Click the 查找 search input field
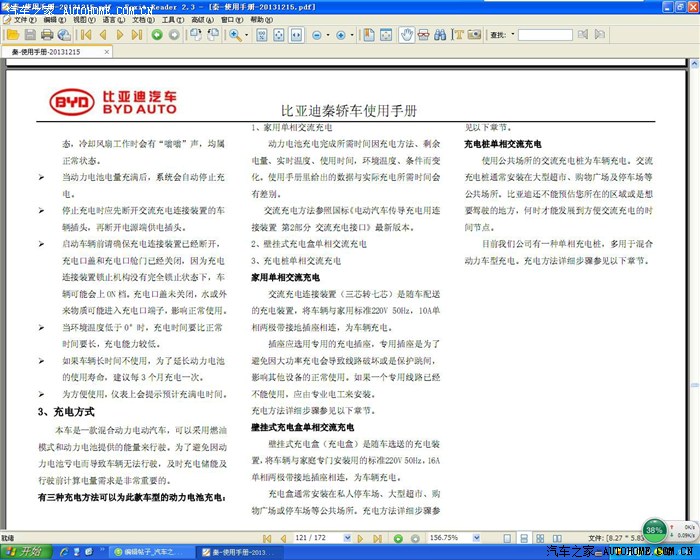This screenshot has height=560, width=700. coord(544,35)
